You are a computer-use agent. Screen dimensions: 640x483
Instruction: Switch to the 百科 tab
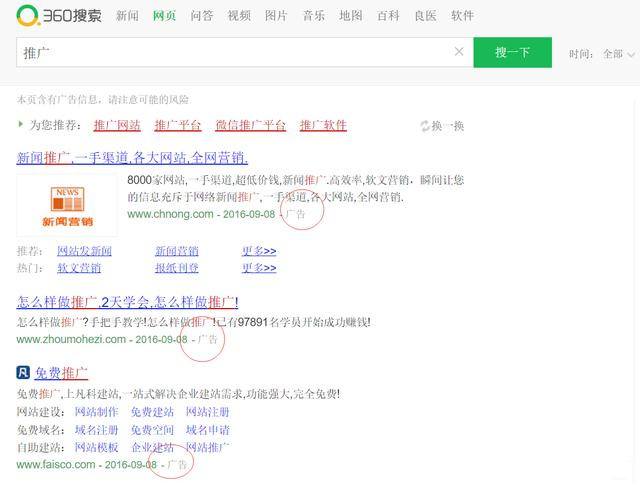tap(388, 16)
